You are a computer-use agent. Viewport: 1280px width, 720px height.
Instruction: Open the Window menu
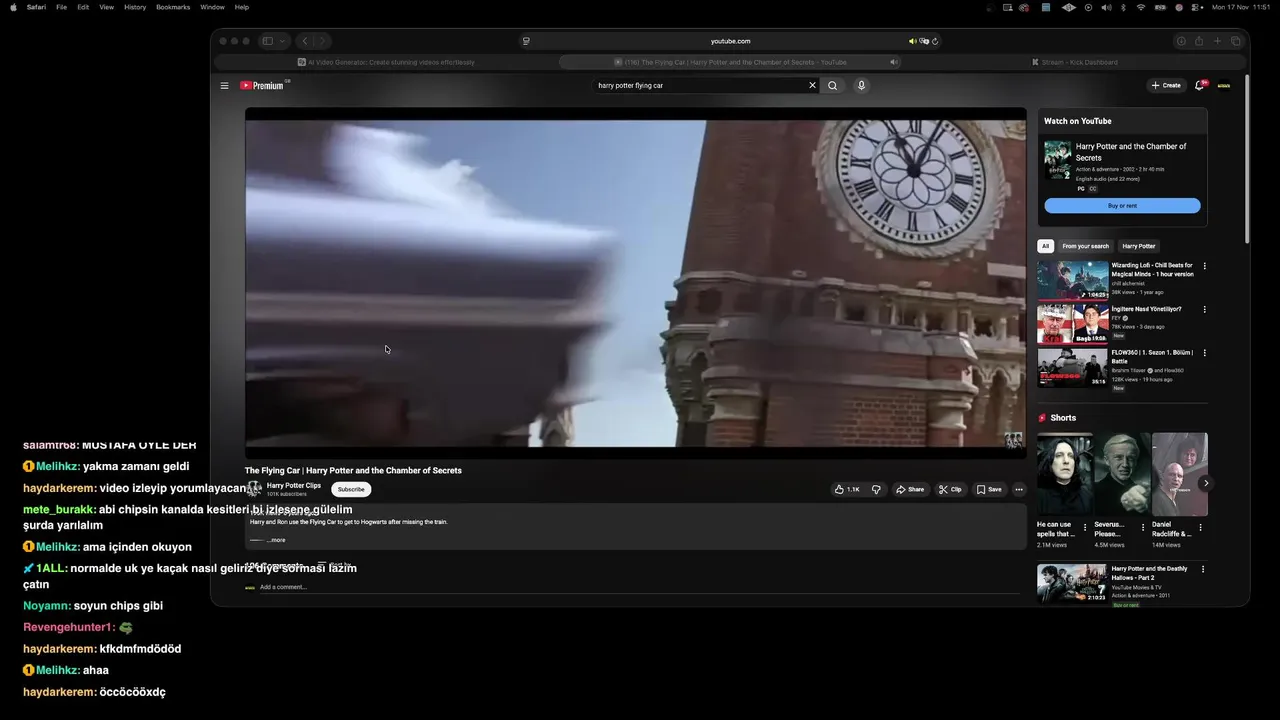click(x=212, y=7)
